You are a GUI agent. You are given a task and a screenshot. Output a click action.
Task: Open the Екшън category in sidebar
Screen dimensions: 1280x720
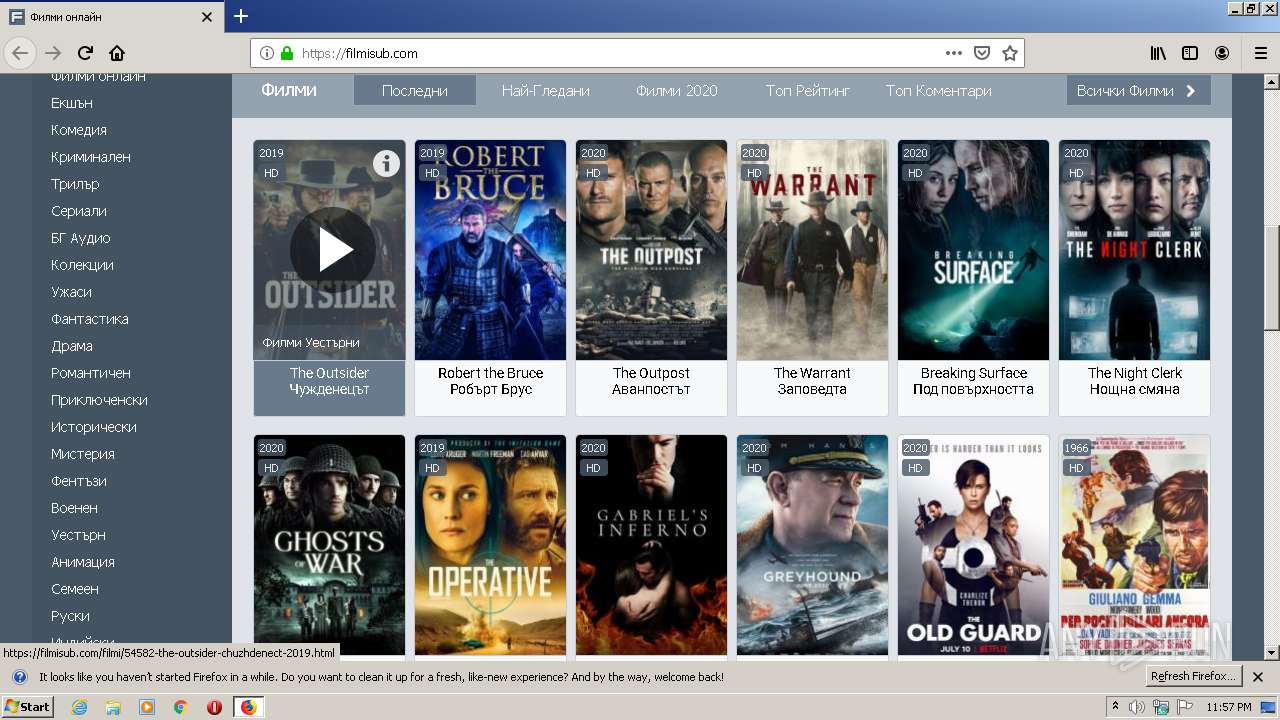pyautogui.click(x=72, y=103)
